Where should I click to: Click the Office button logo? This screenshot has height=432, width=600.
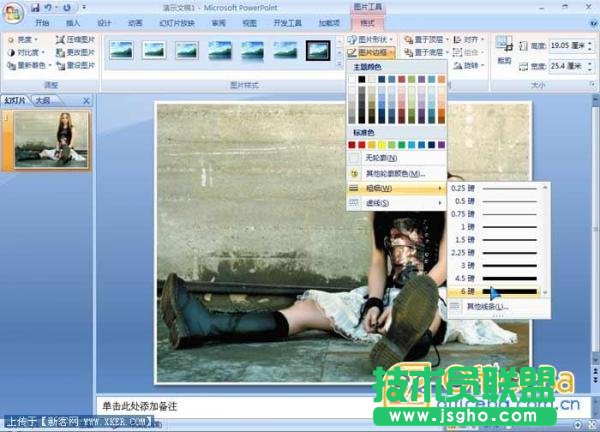[x=12, y=12]
